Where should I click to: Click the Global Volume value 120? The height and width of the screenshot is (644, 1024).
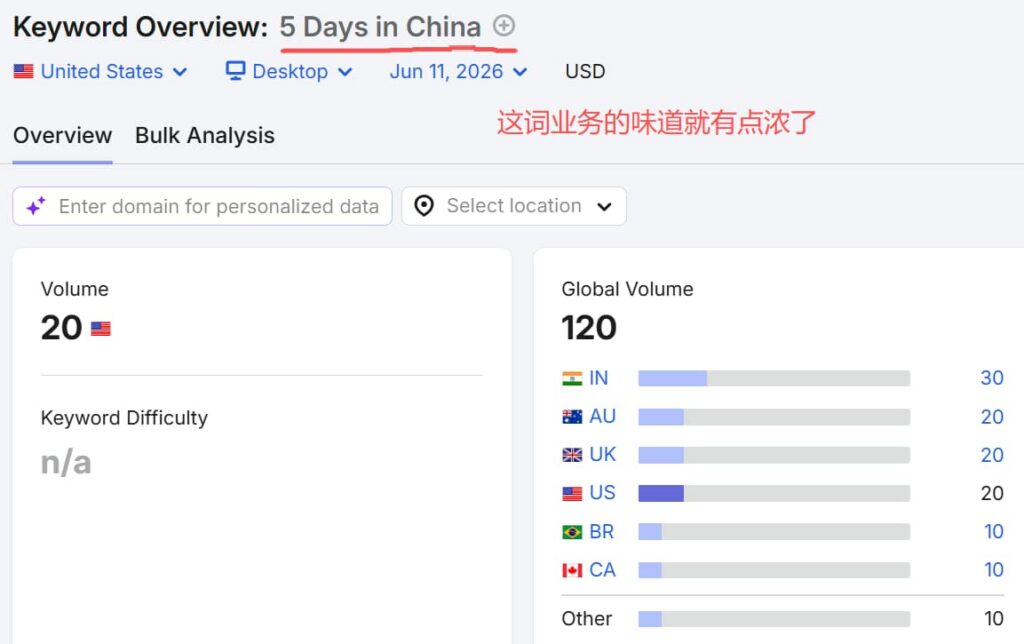tap(589, 328)
